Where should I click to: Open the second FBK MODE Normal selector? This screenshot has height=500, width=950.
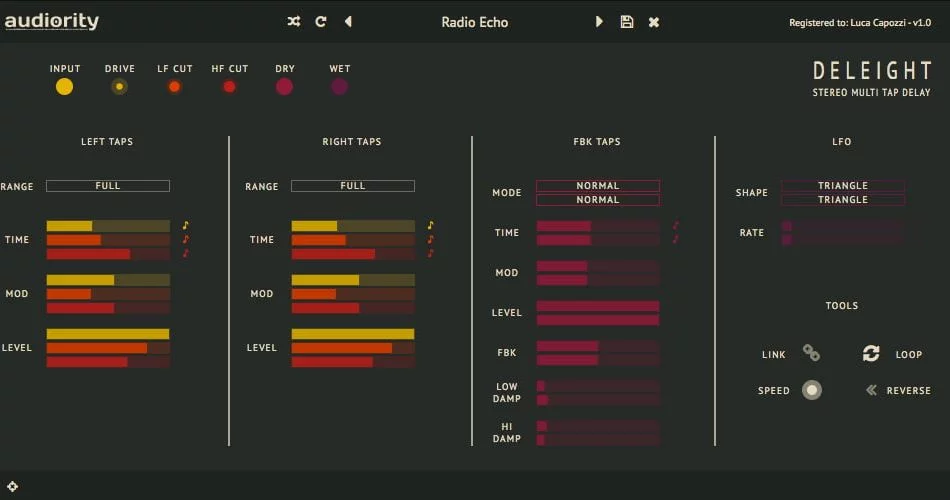pos(597,199)
